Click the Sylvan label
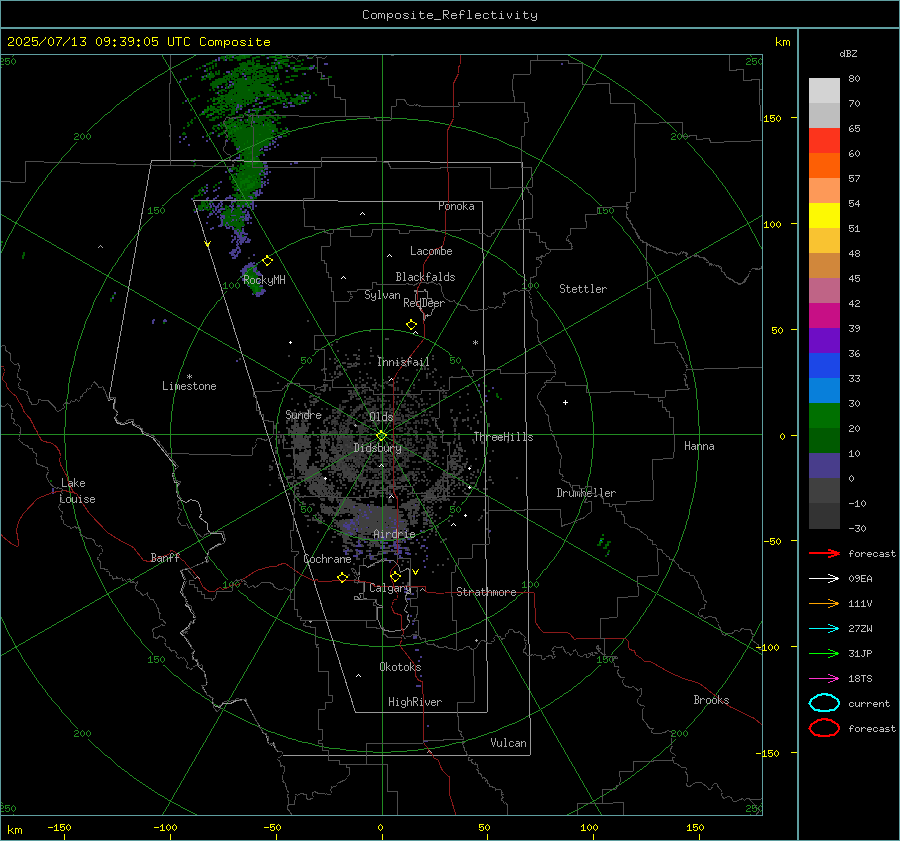The height and width of the screenshot is (841, 900). pyautogui.click(x=382, y=295)
